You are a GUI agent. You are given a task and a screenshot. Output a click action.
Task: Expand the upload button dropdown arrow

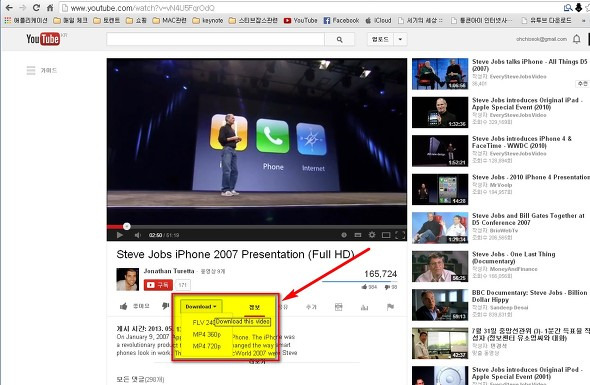pyautogui.click(x=400, y=39)
